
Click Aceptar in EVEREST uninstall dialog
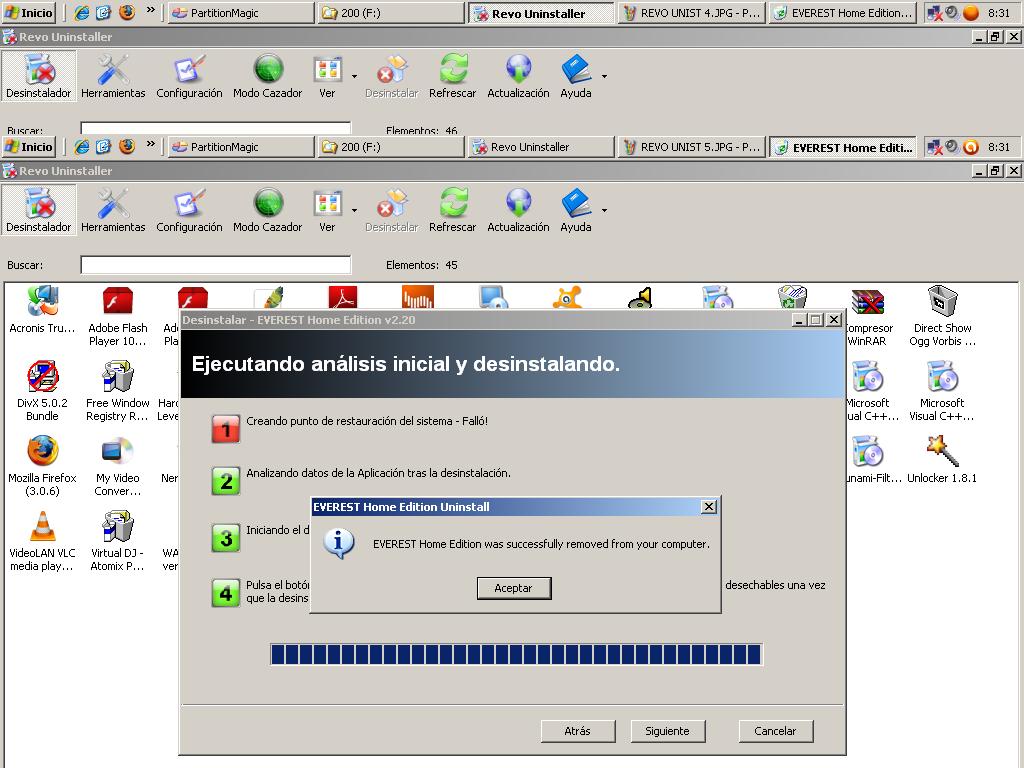[x=514, y=588]
